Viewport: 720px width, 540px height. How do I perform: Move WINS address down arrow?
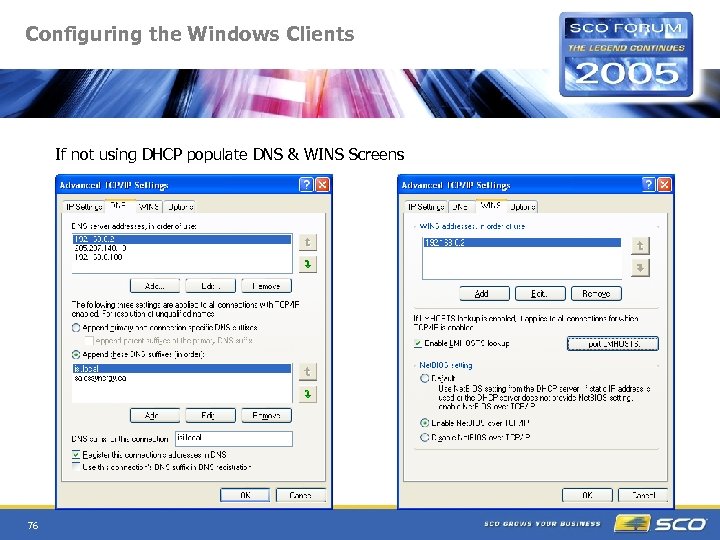(640, 268)
